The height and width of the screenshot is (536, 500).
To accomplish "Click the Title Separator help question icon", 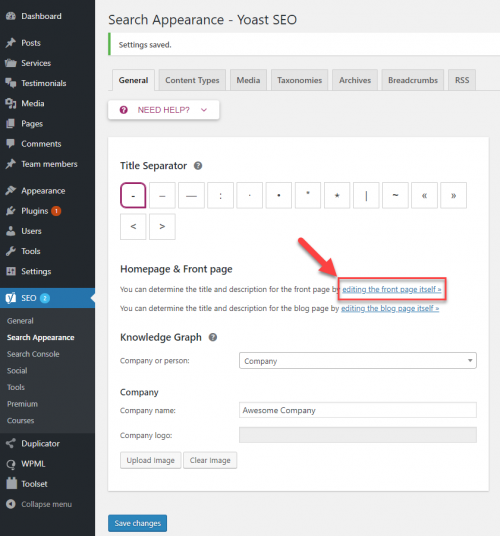I will tap(198, 166).
